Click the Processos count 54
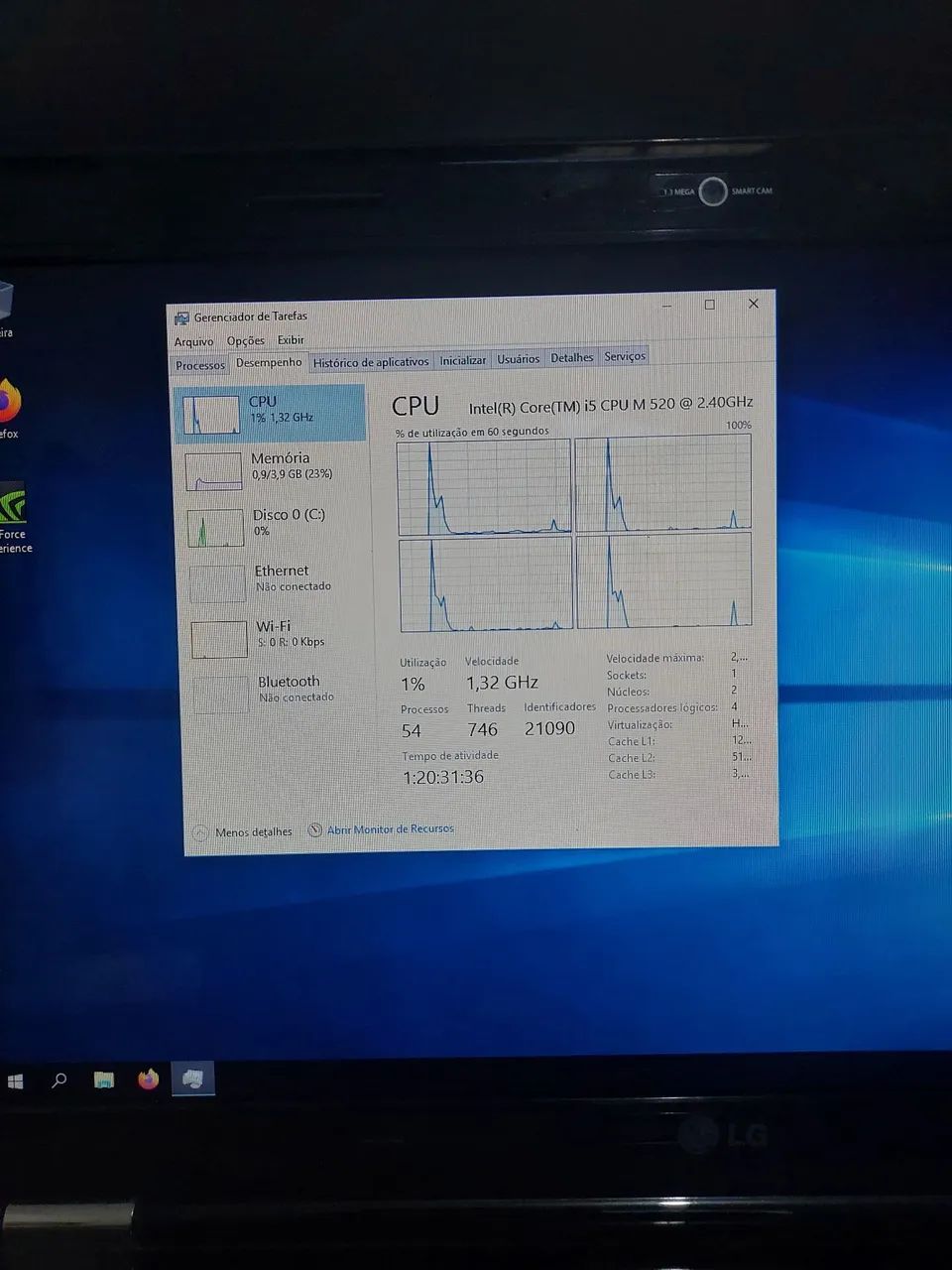The height and width of the screenshot is (1270, 952). point(412,731)
